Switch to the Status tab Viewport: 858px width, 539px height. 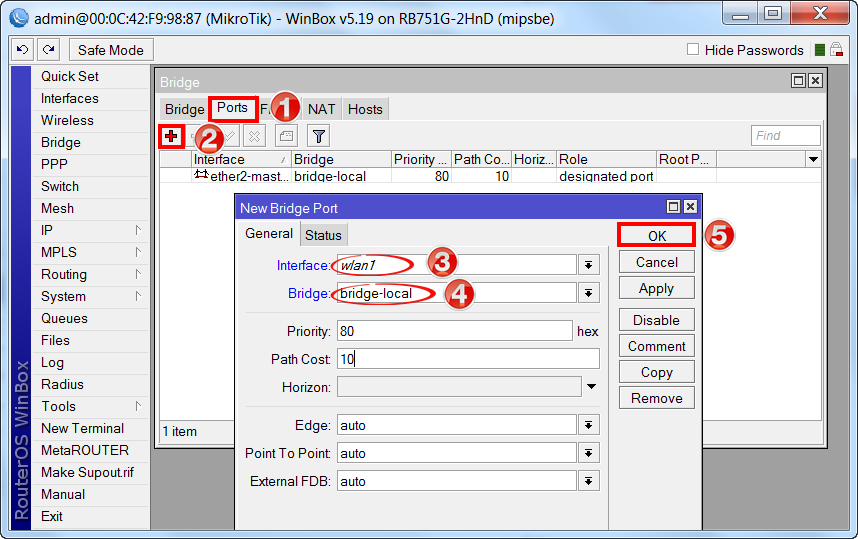[323, 235]
